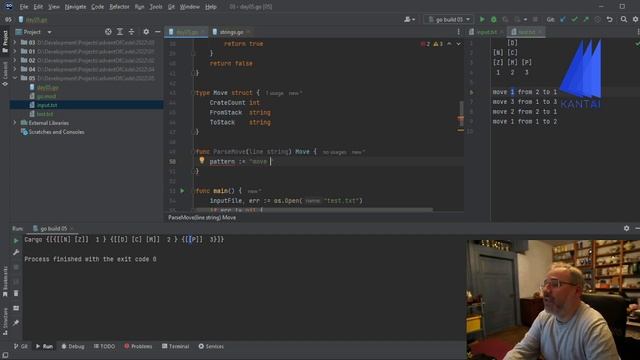Expand the 04 project folder
640x360 pixels.
click(x=15, y=69)
